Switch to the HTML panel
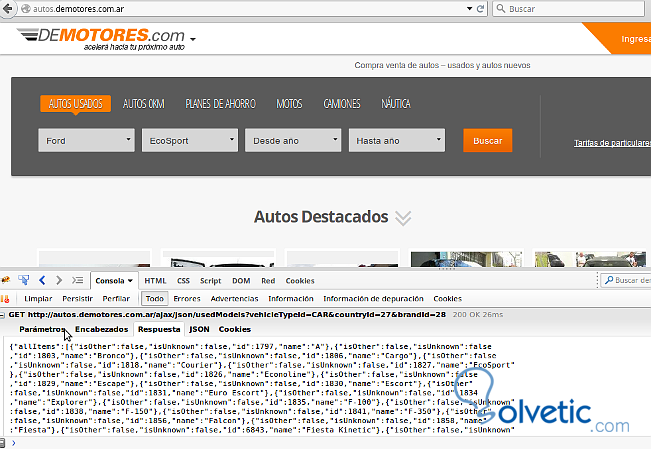 [x=155, y=281]
